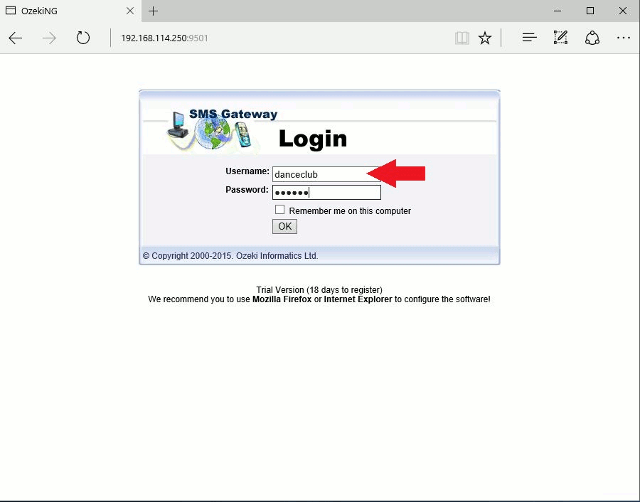The width and height of the screenshot is (640, 502).
Task: Click the SMS Gateway logo image
Action: tap(222, 129)
